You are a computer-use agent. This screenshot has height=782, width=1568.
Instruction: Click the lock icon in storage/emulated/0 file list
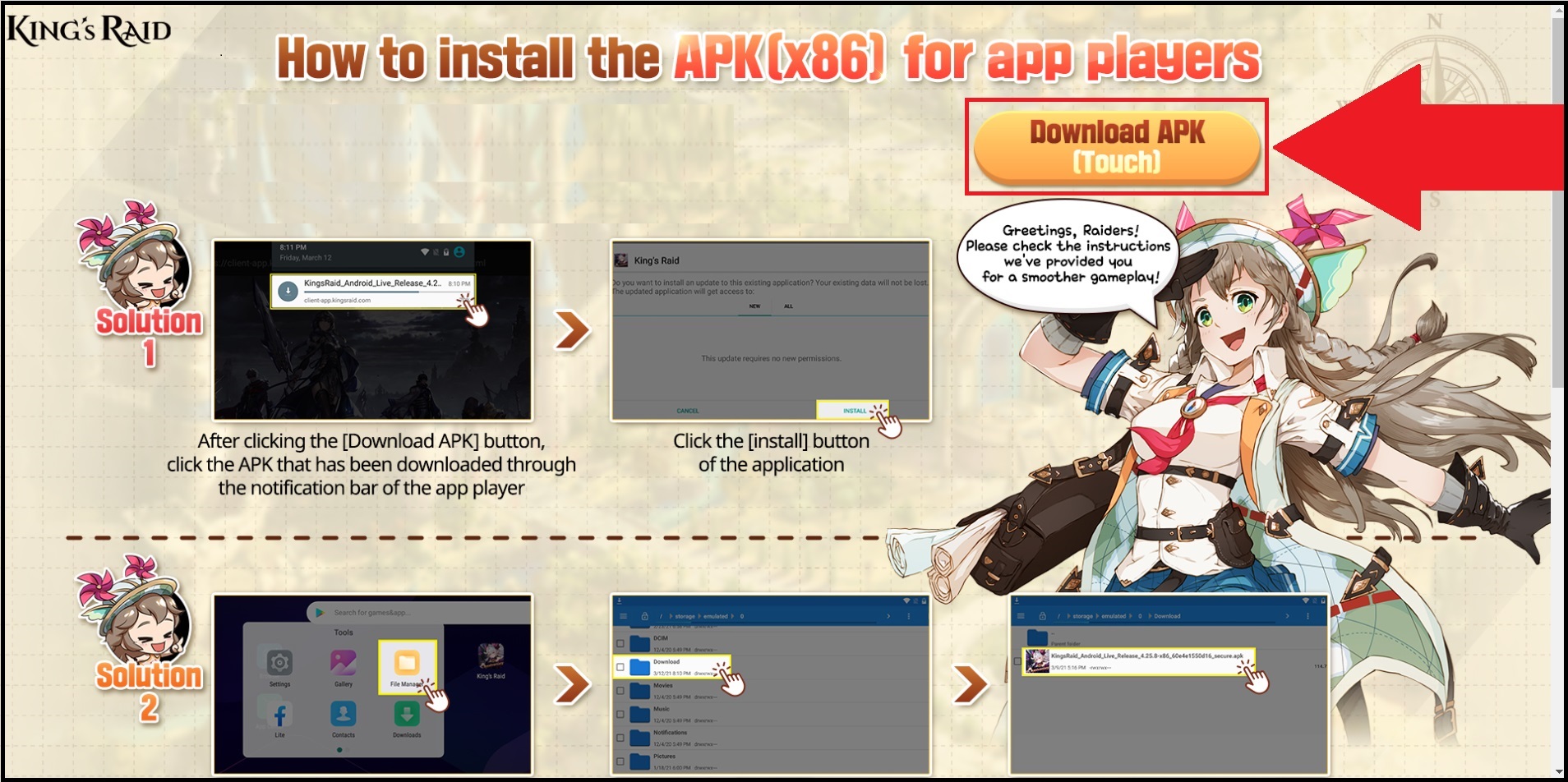point(645,616)
